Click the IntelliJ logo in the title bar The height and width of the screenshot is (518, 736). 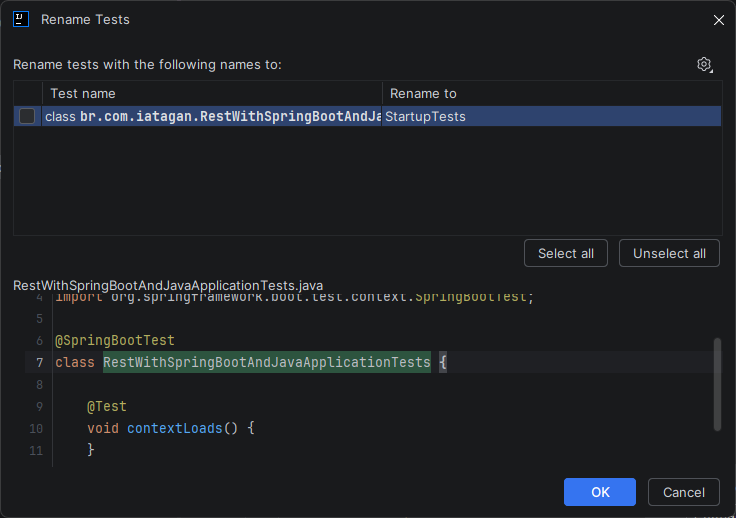(20, 19)
